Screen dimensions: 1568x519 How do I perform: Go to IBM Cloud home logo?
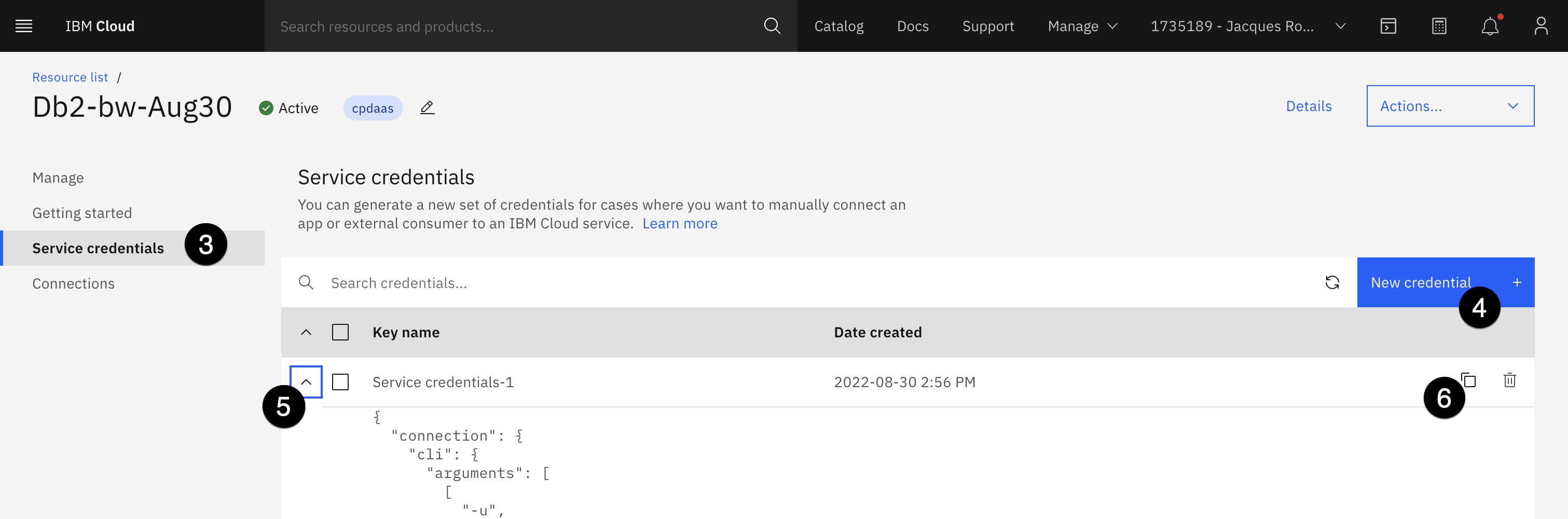pyautogui.click(x=100, y=26)
